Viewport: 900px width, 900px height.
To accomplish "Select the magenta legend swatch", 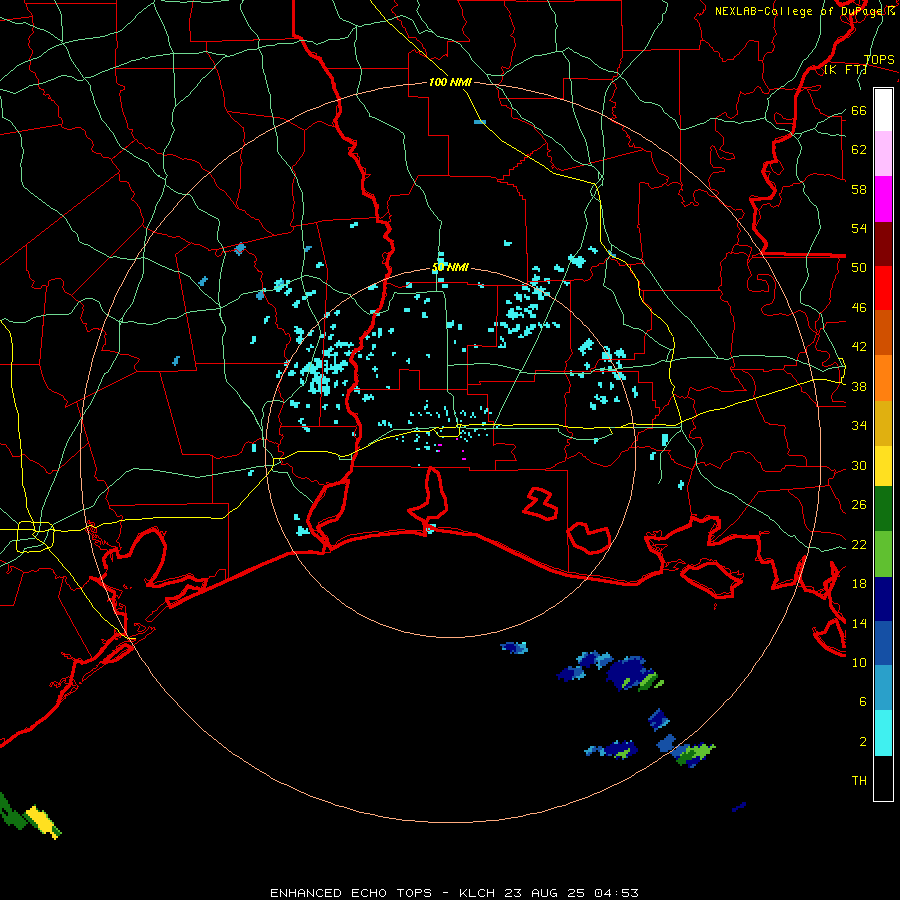I will 883,199.
